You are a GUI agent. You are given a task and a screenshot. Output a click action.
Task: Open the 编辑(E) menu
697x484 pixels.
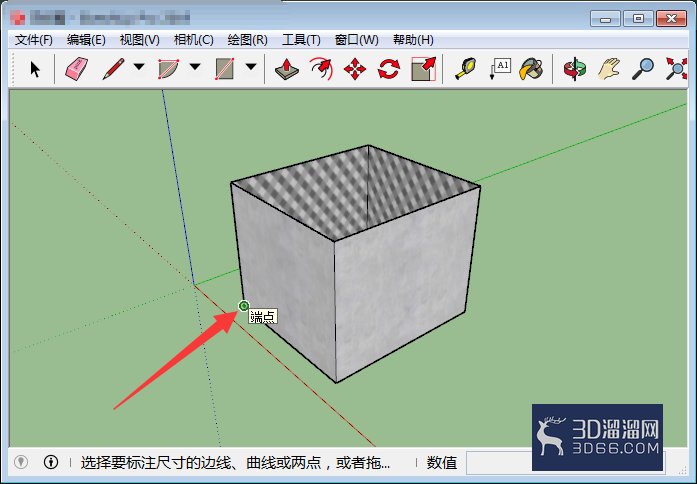coord(86,40)
